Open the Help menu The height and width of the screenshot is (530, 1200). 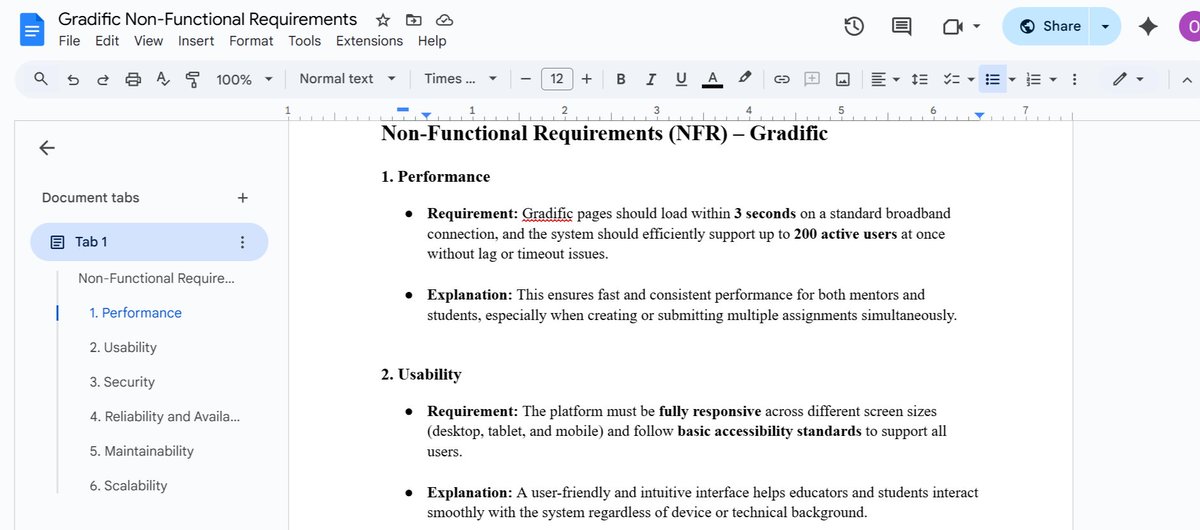click(x=432, y=41)
